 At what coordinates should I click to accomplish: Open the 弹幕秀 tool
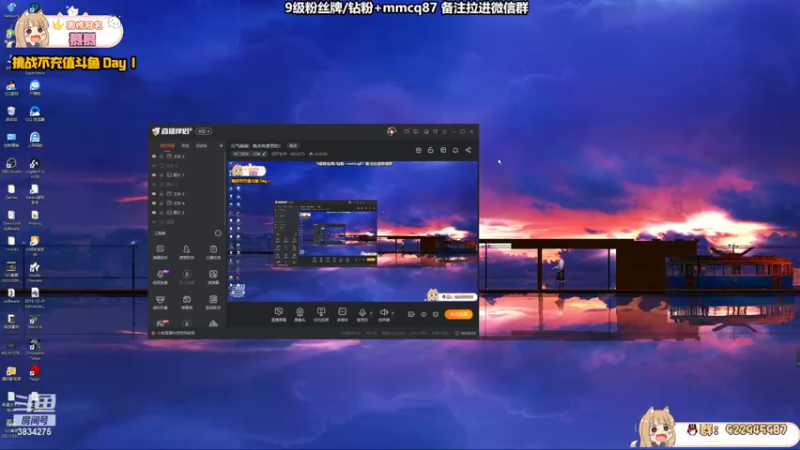187,302
